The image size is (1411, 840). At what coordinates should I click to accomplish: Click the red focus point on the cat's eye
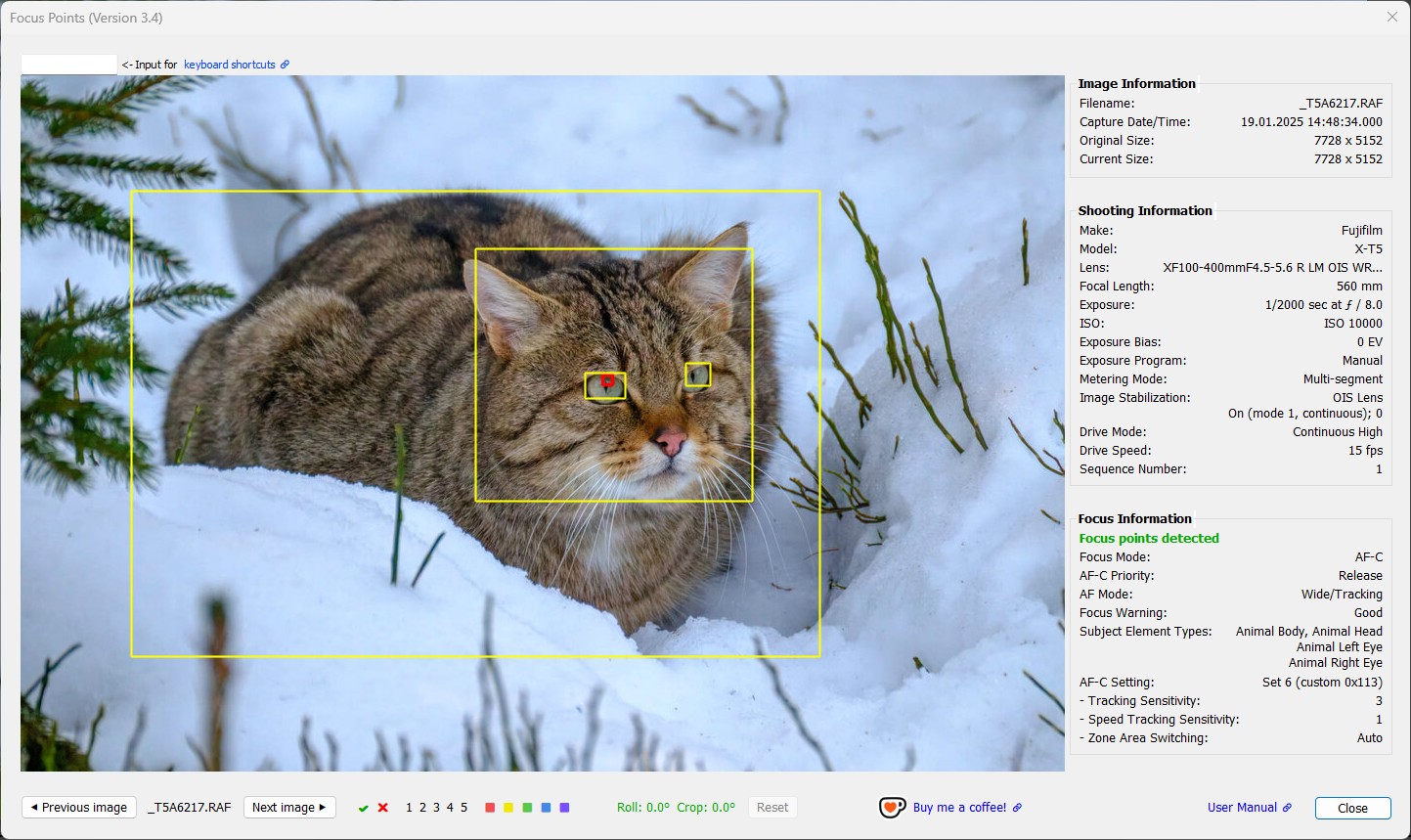click(x=607, y=380)
